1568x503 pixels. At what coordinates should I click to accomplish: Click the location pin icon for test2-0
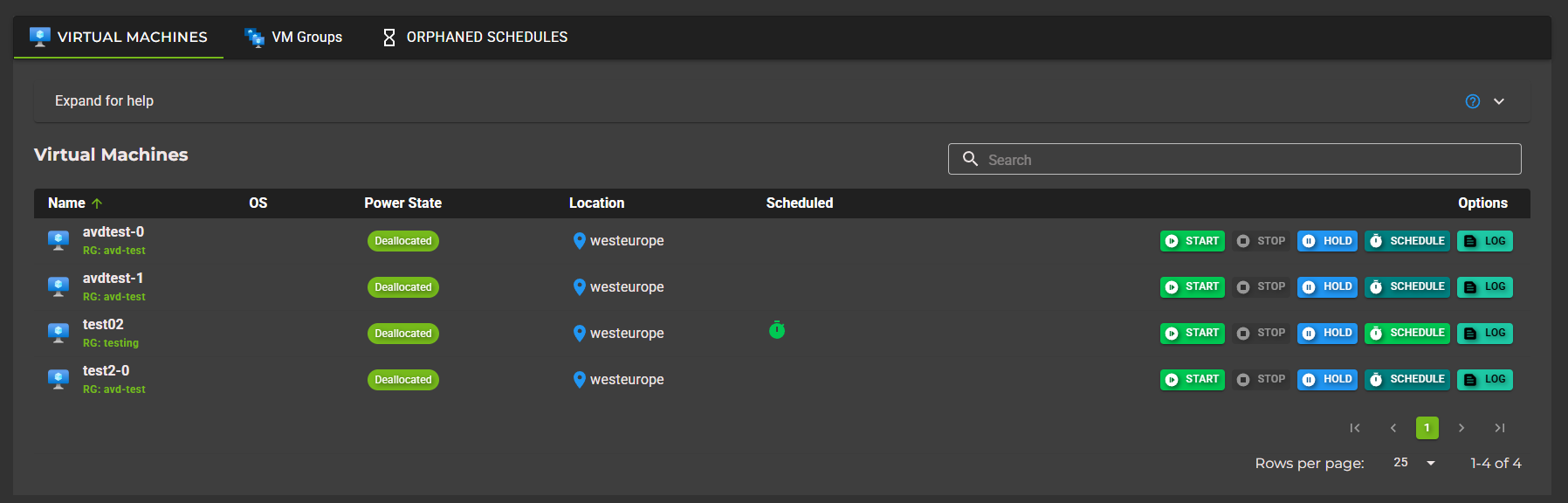tap(579, 380)
